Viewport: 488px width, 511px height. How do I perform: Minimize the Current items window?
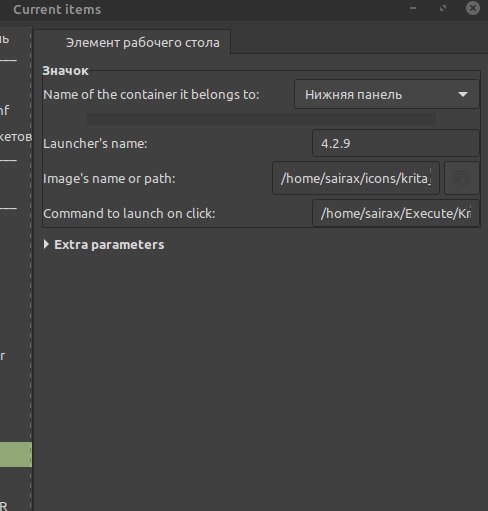coord(413,8)
